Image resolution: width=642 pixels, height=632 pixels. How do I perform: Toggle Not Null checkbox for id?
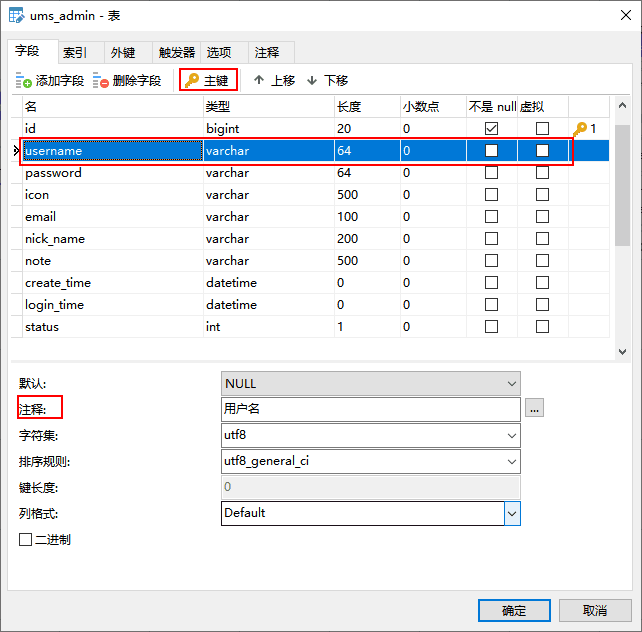click(x=491, y=129)
